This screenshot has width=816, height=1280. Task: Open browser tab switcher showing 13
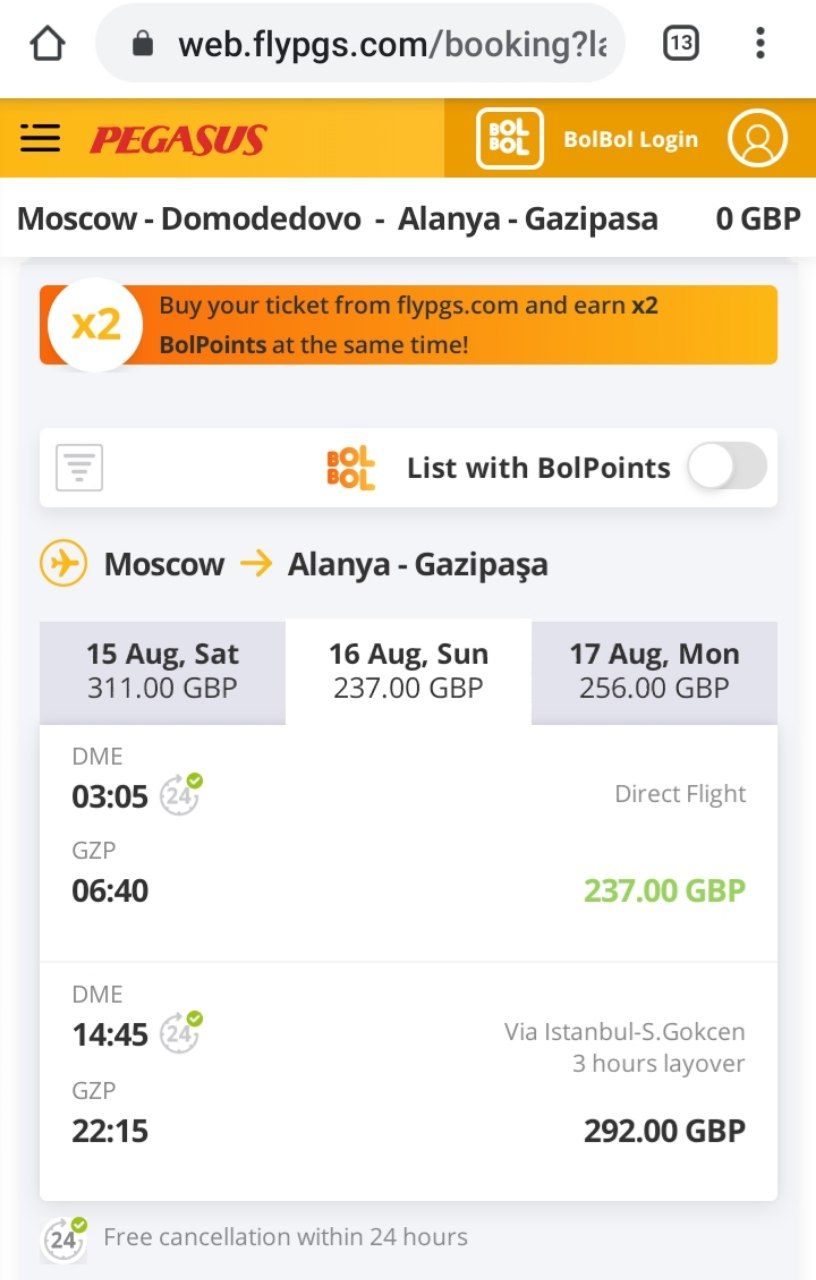point(681,43)
